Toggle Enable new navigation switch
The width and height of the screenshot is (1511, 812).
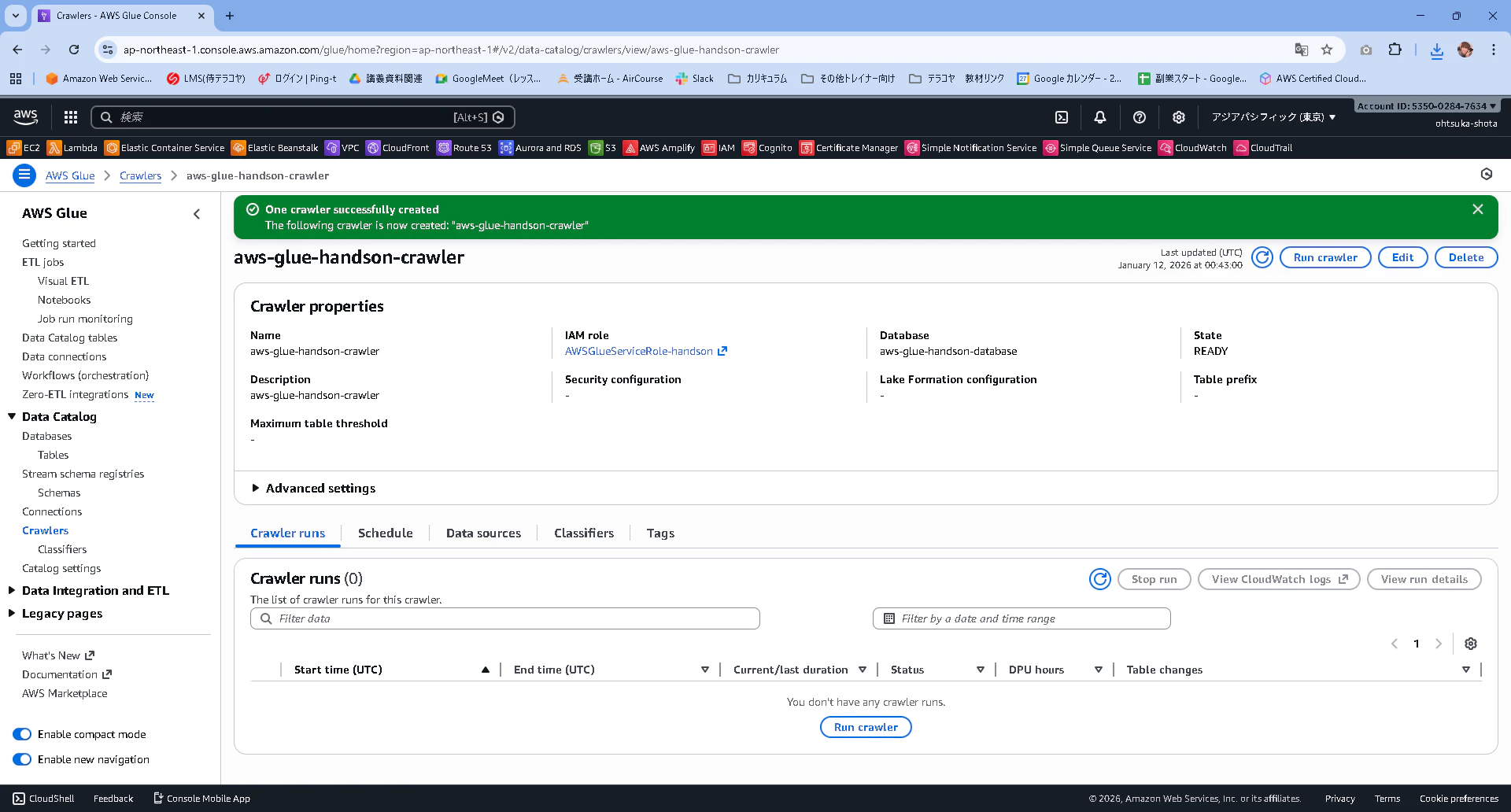[22, 759]
